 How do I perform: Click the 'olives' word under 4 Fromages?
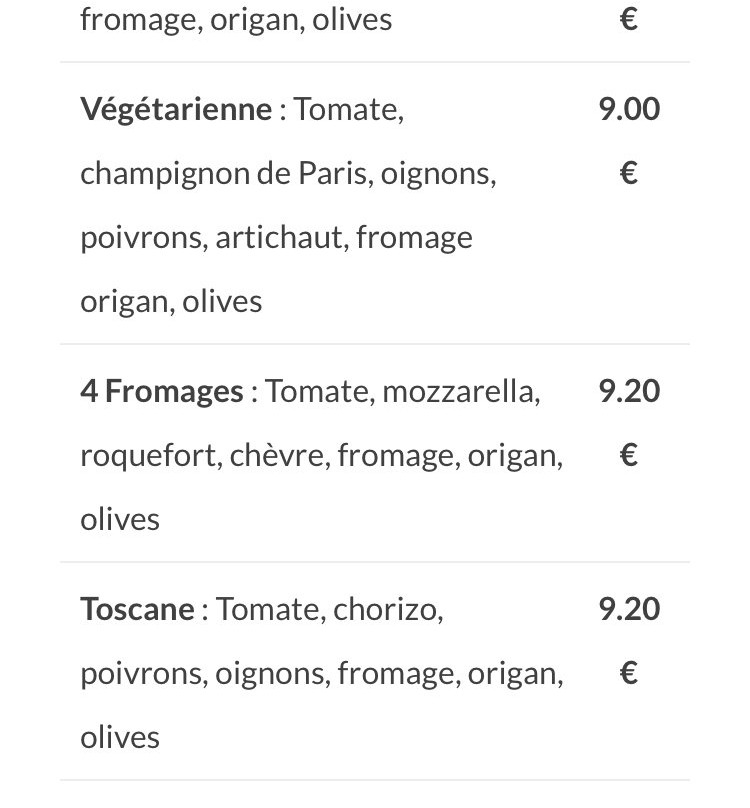(x=120, y=519)
